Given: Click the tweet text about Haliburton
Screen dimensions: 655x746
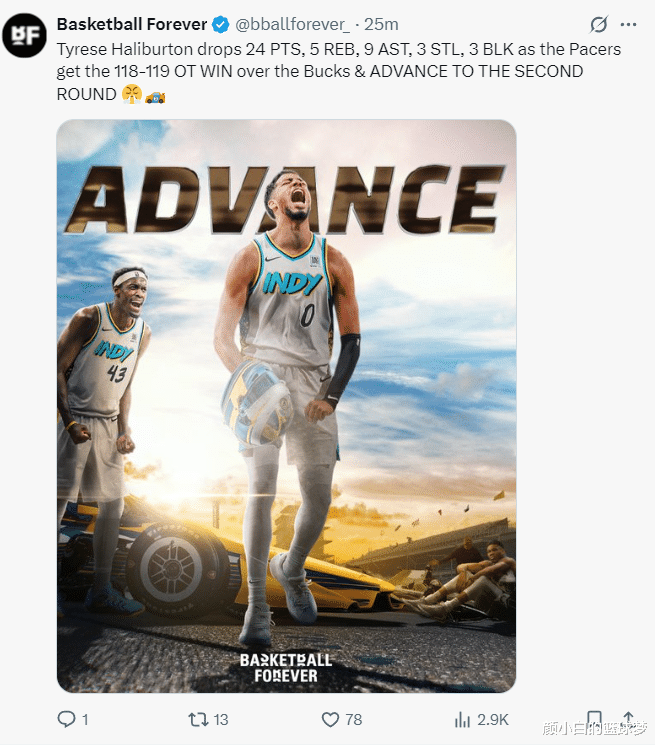Looking at the screenshot, I should [x=339, y=71].
